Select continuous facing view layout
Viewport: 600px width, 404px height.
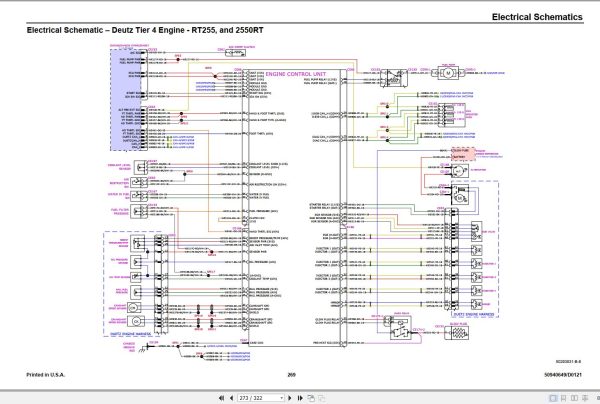tap(585, 398)
